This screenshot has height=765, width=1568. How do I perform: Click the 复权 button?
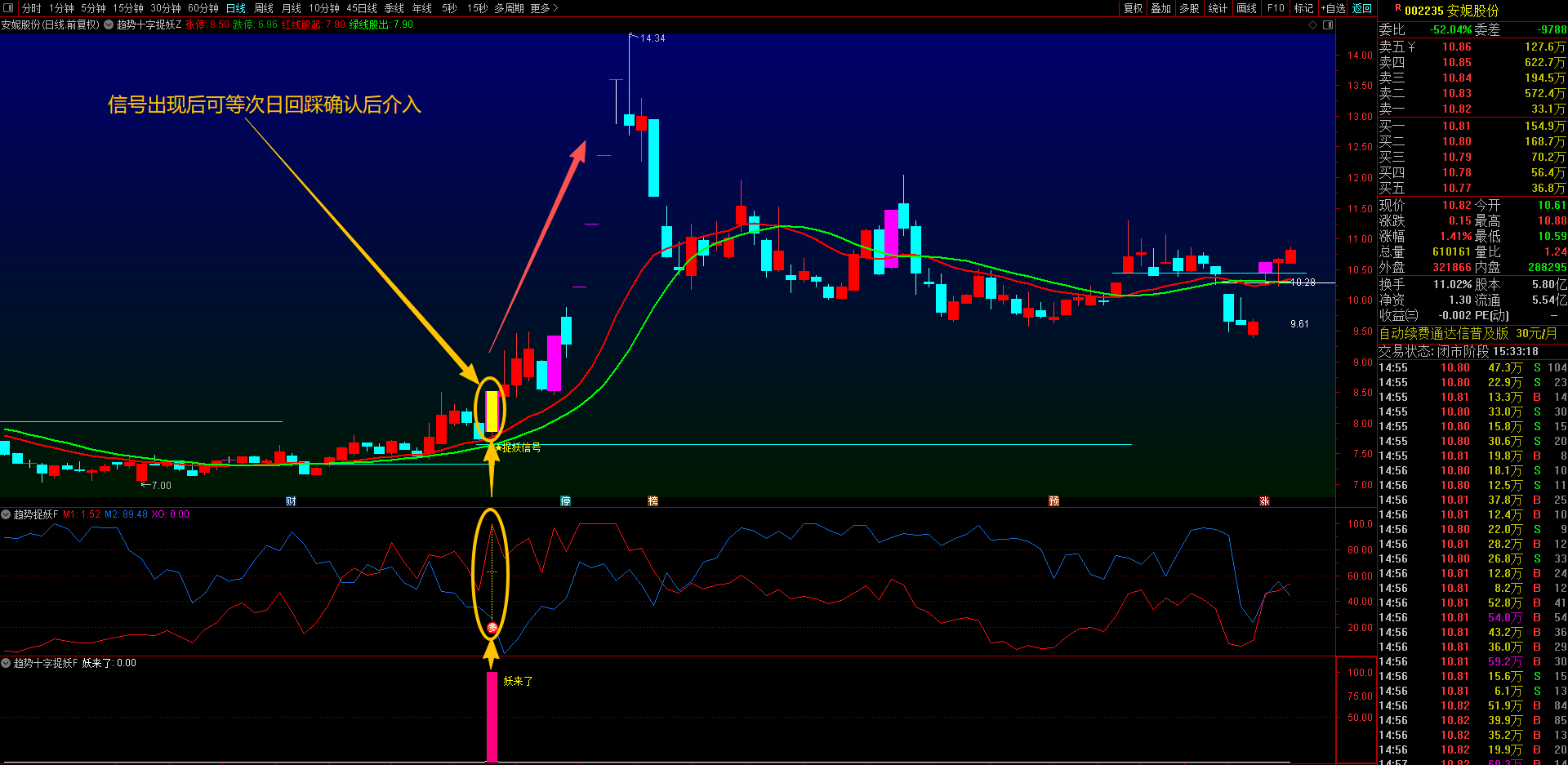[1133, 8]
